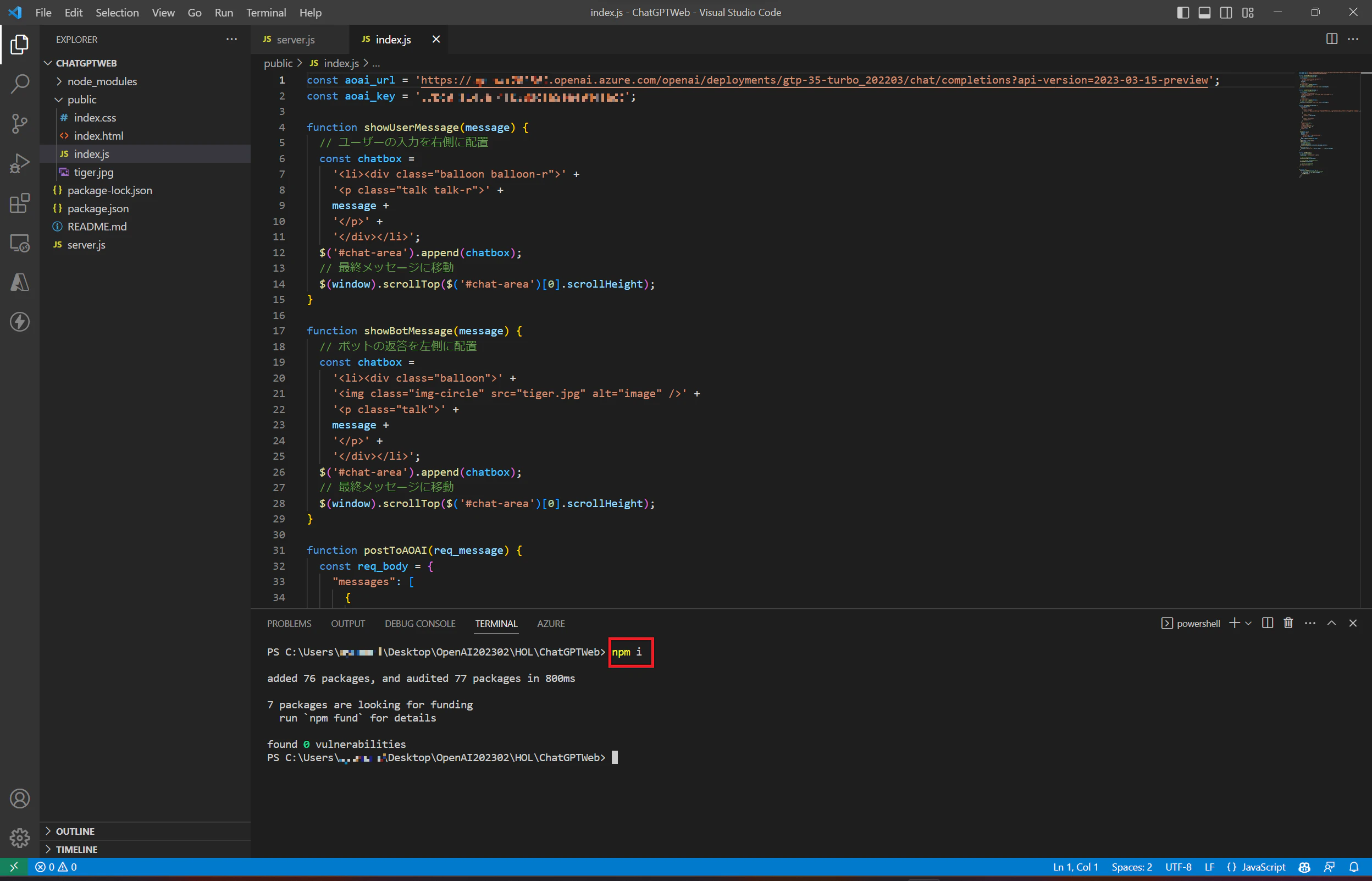The width and height of the screenshot is (1372, 881).
Task: Open the Extensions view
Action: tap(19, 203)
